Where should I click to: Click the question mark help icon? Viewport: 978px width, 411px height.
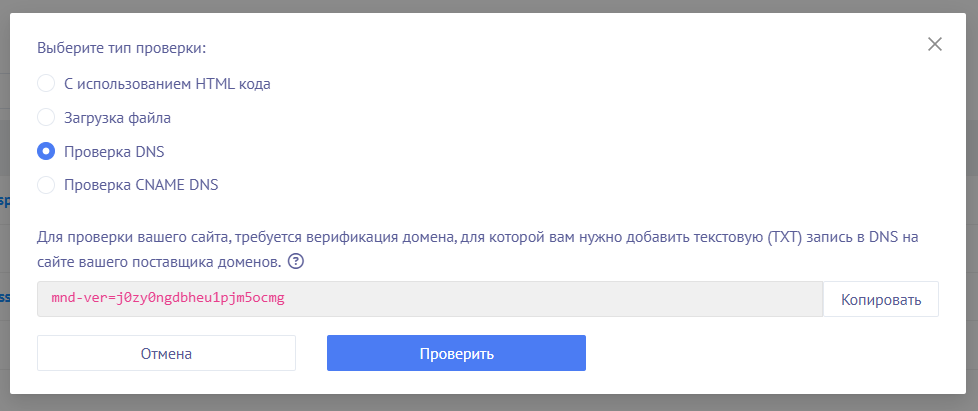[x=295, y=262]
